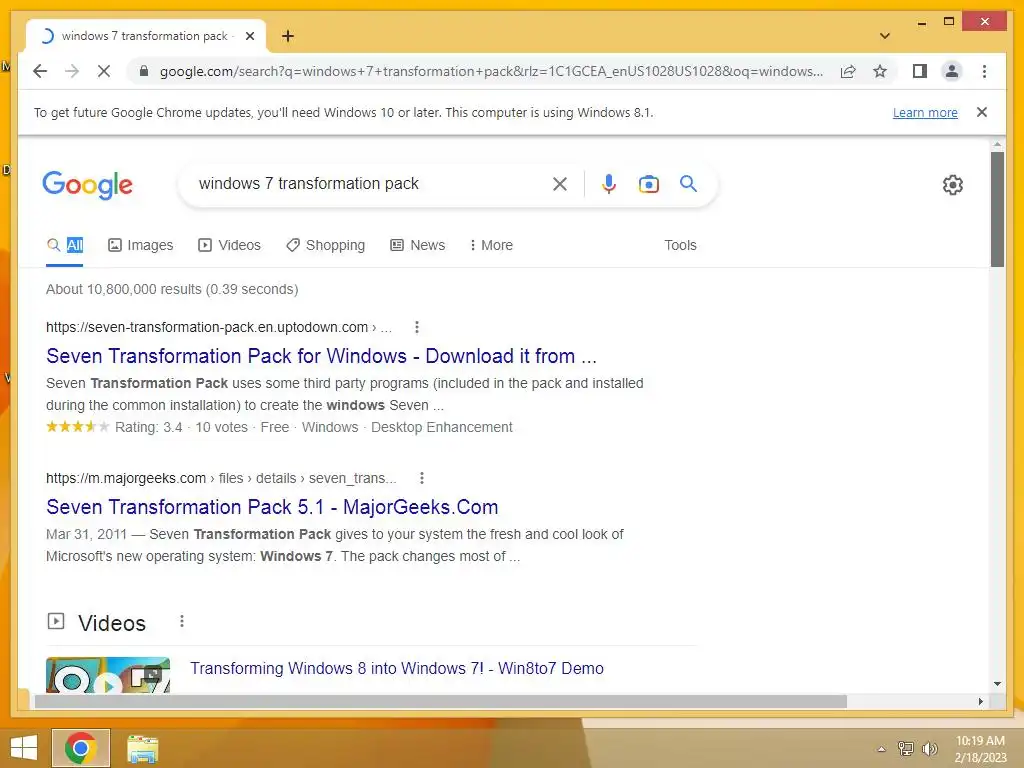Clear the search box text
The image size is (1024, 768).
coord(560,184)
